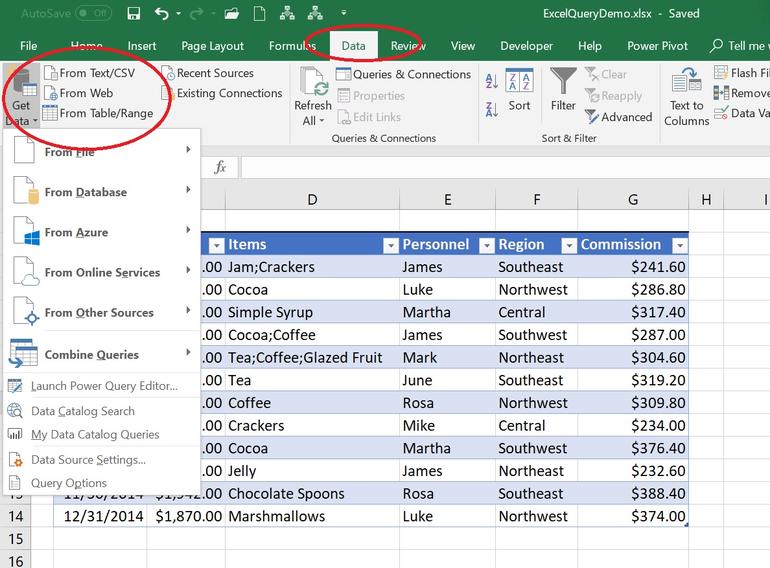This screenshot has height=568, width=770.
Task: Click Existing Connections button
Action: tap(229, 94)
